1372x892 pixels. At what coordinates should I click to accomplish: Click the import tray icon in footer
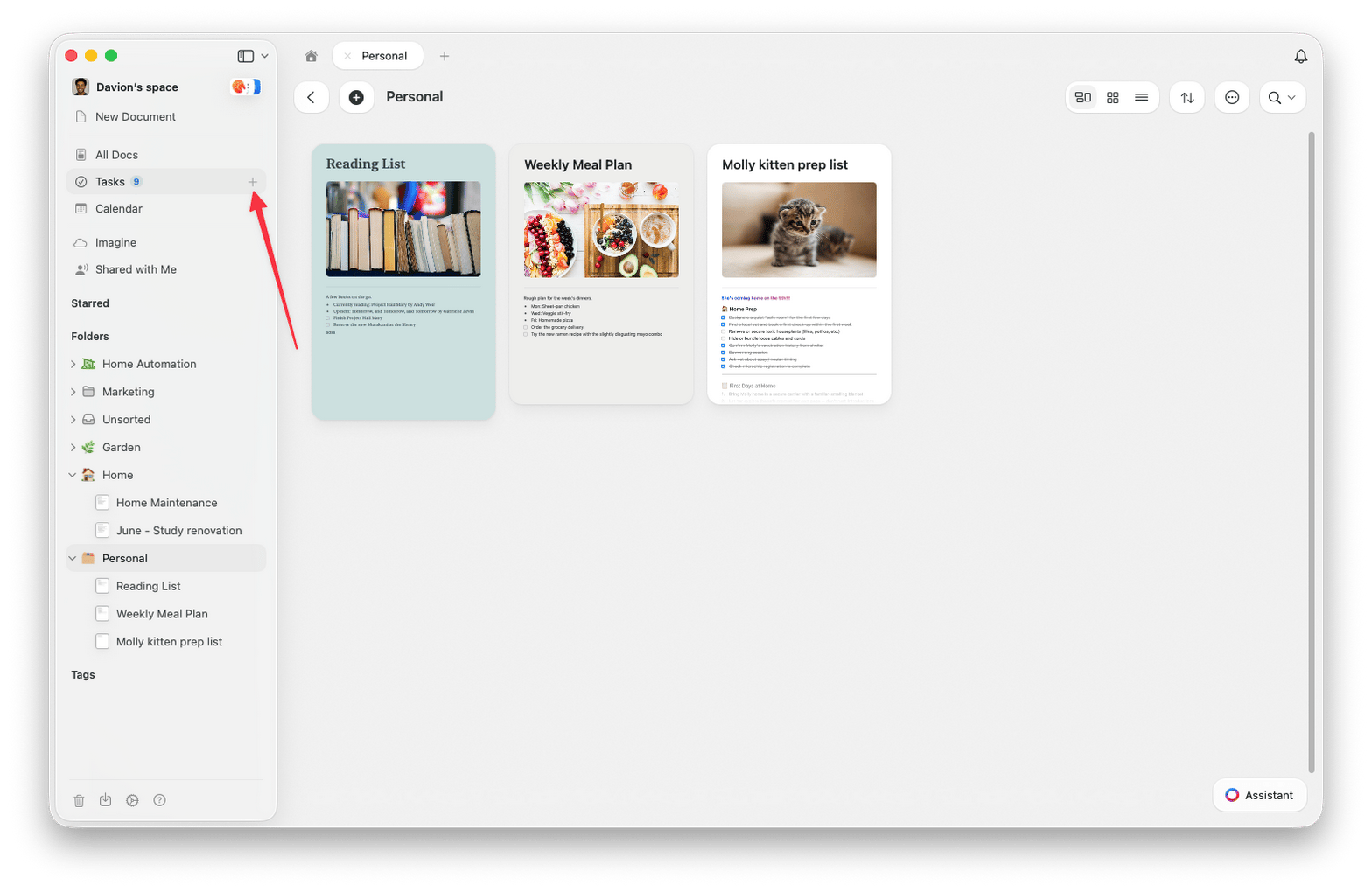[x=105, y=800]
